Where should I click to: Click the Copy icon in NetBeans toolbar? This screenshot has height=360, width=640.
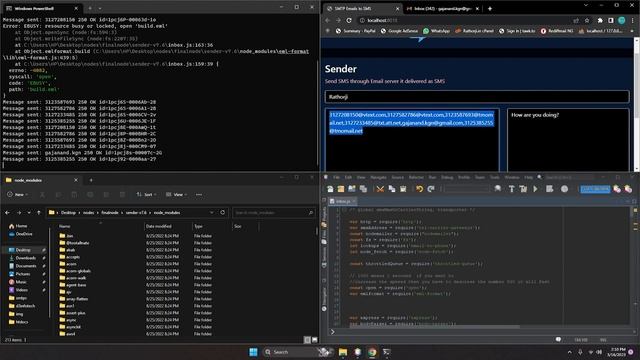click(x=392, y=189)
